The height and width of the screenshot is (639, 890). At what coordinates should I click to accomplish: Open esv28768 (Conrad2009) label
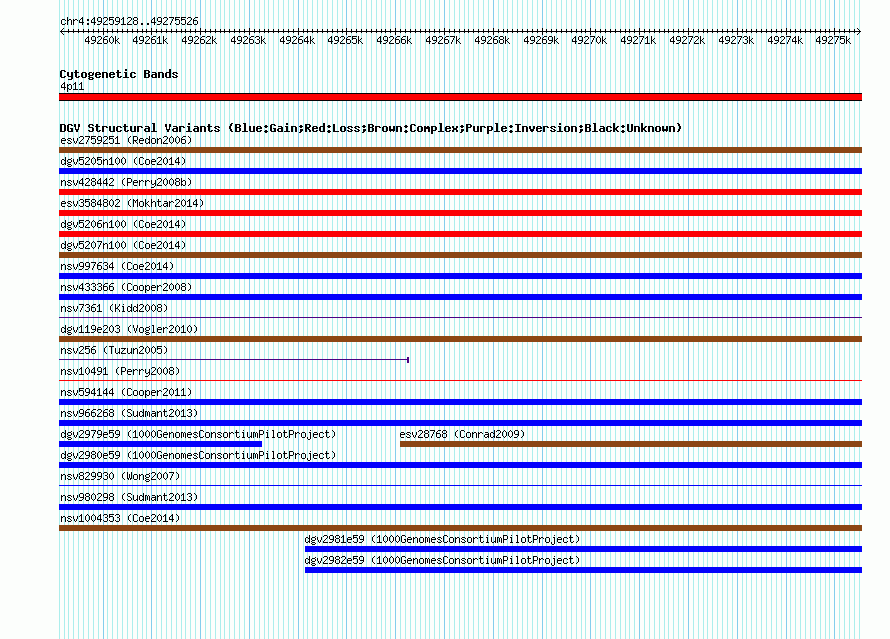[462, 434]
